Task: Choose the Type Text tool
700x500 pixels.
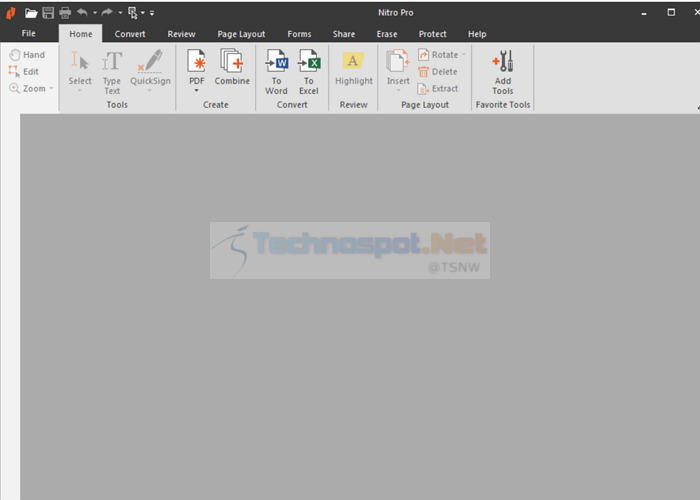Action: coord(112,72)
